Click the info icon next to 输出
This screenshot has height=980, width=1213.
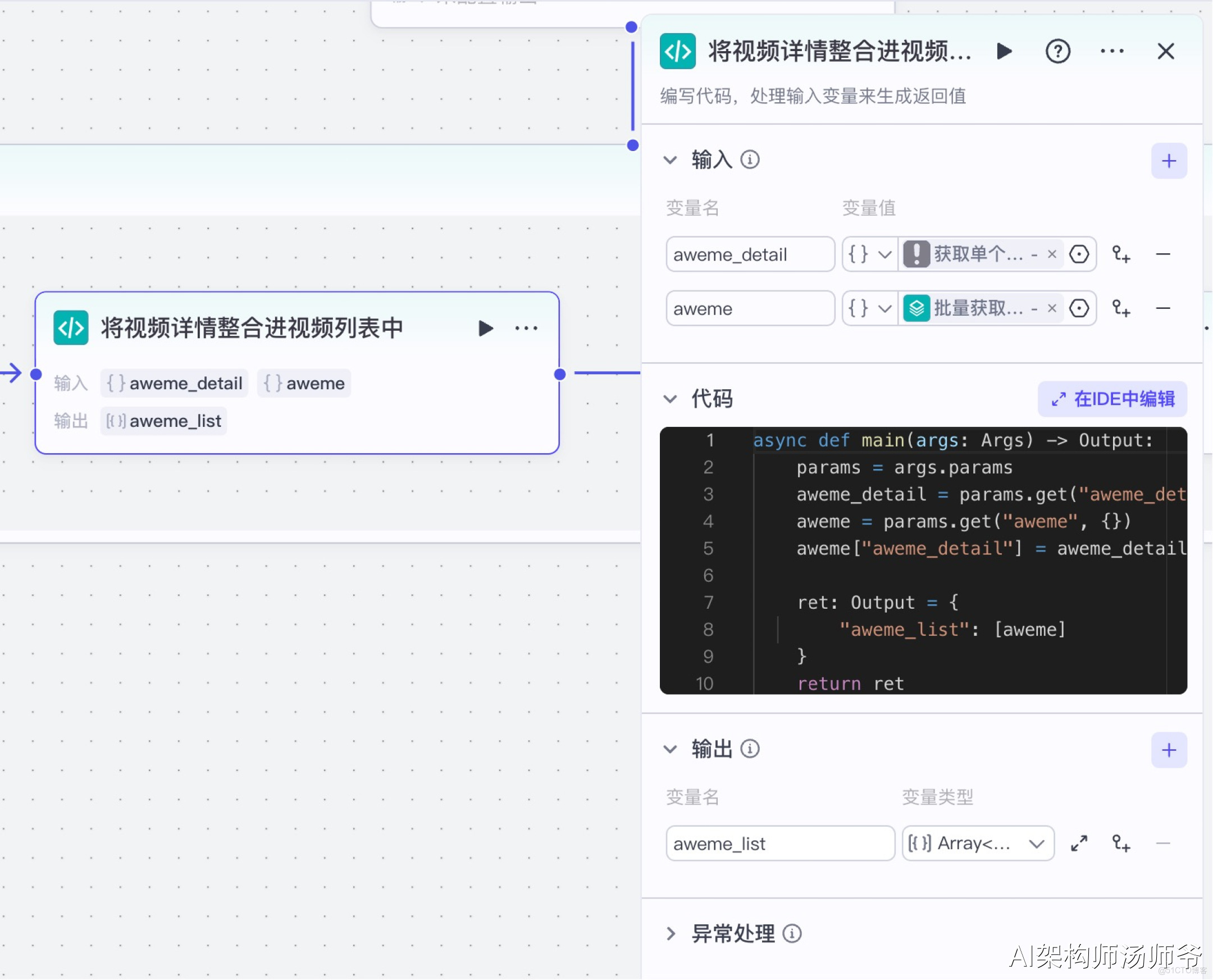click(x=750, y=749)
